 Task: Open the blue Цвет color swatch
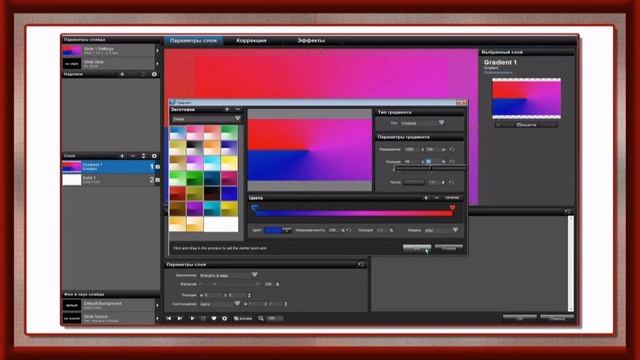point(274,230)
